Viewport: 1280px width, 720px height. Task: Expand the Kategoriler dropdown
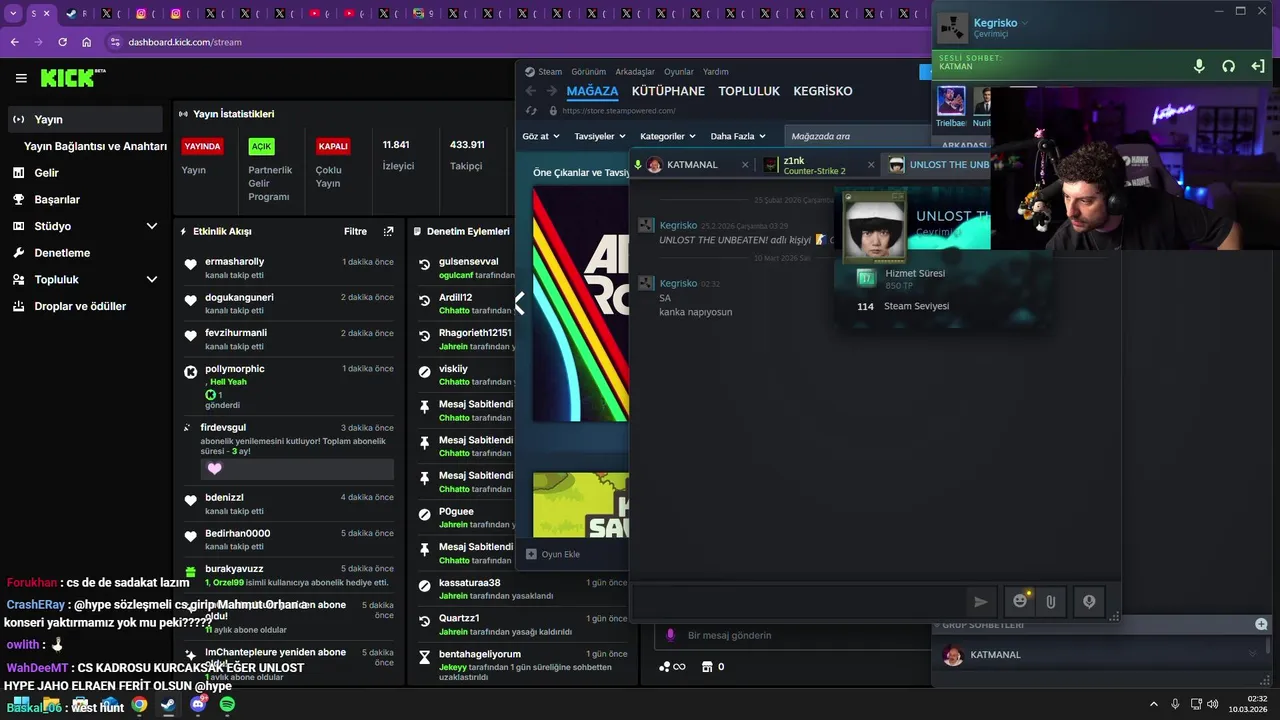(x=667, y=136)
